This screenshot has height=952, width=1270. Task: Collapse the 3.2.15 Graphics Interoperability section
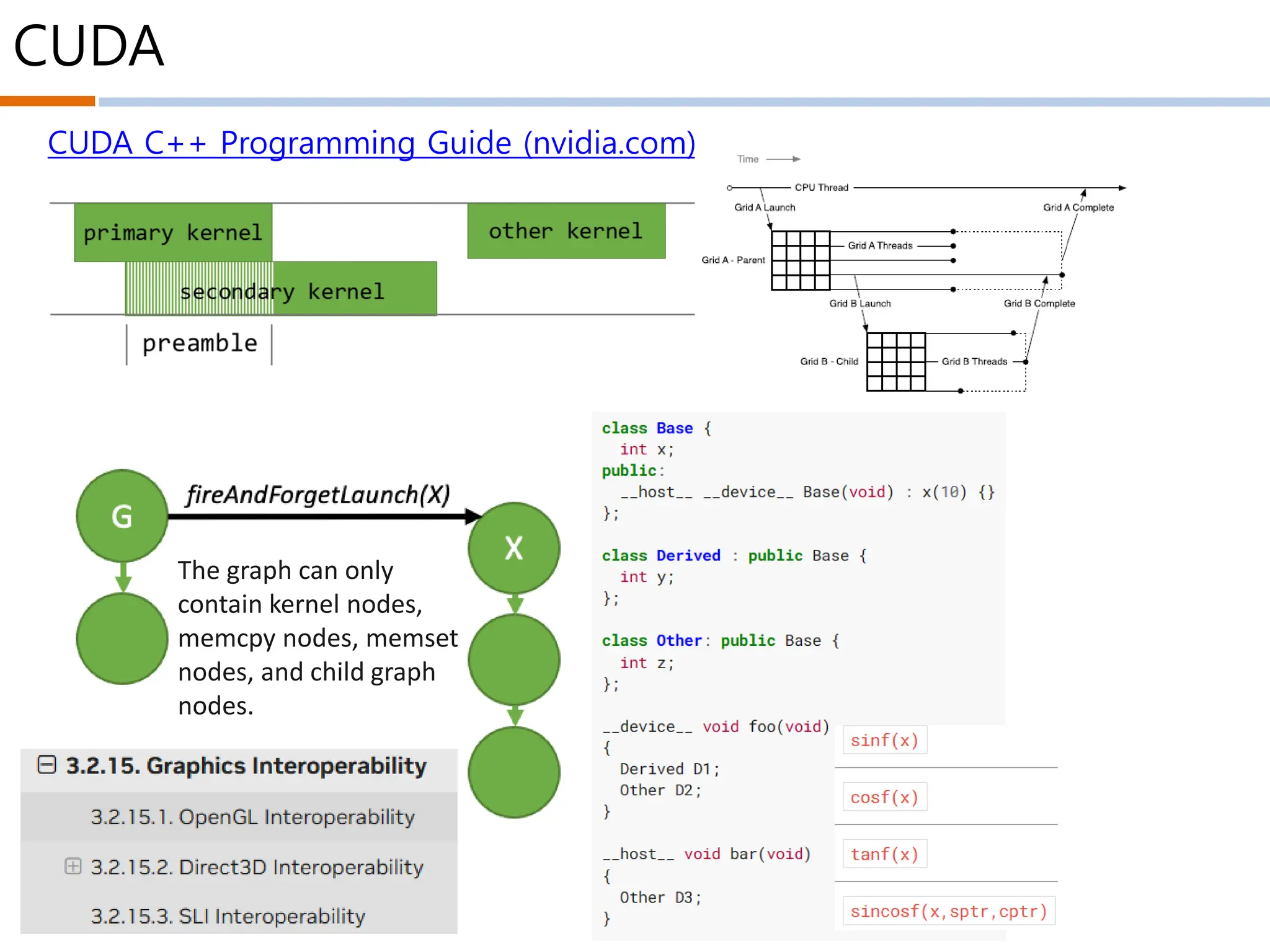pyautogui.click(x=47, y=765)
